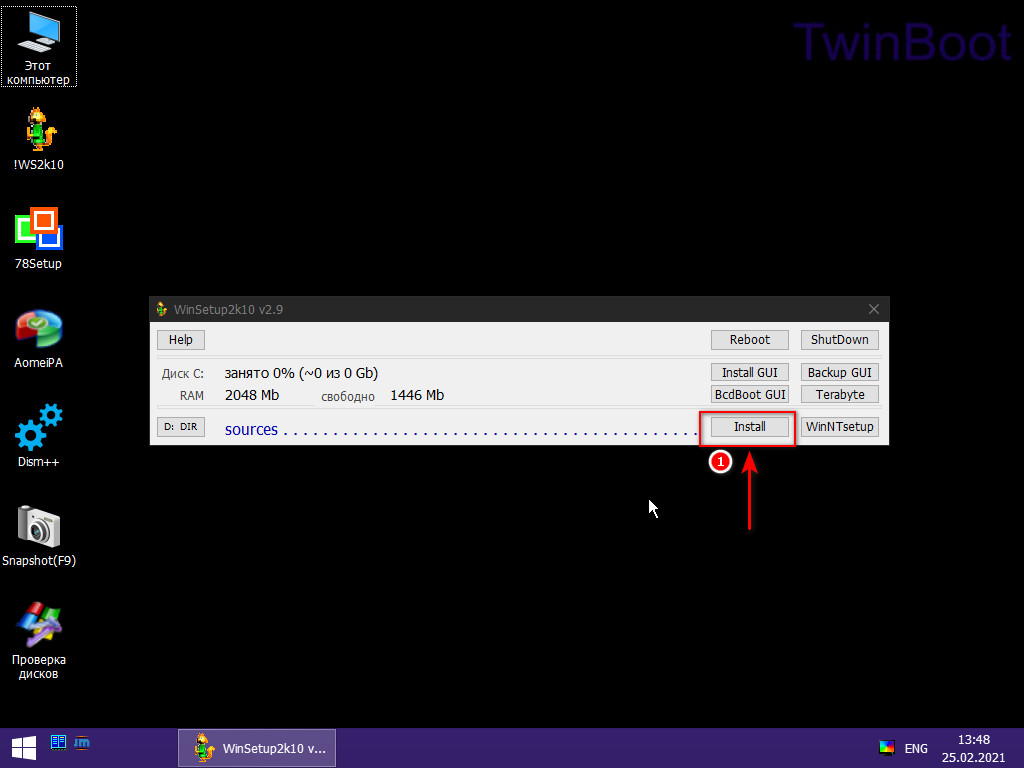Click the BcdBoot GUI button
1024x768 pixels.
750,395
